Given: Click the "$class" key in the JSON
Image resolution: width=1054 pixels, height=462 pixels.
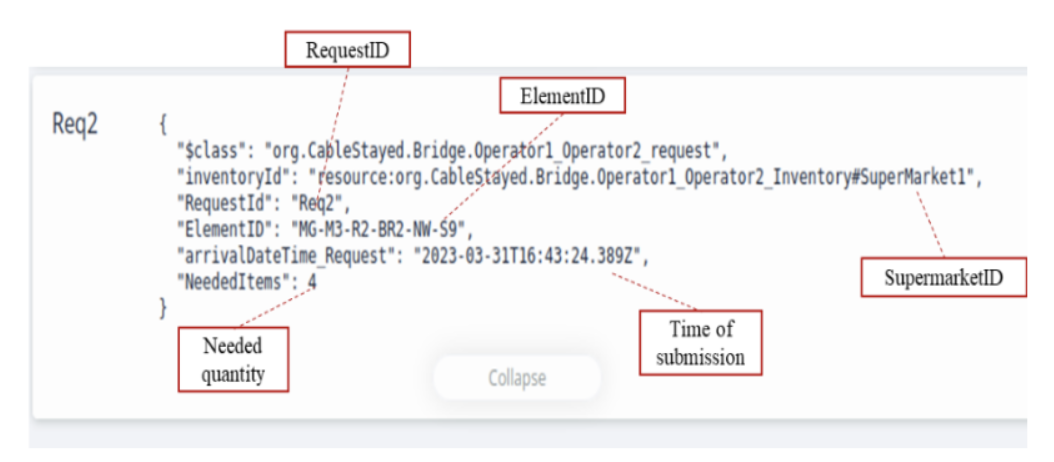Looking at the screenshot, I should click(211, 152).
